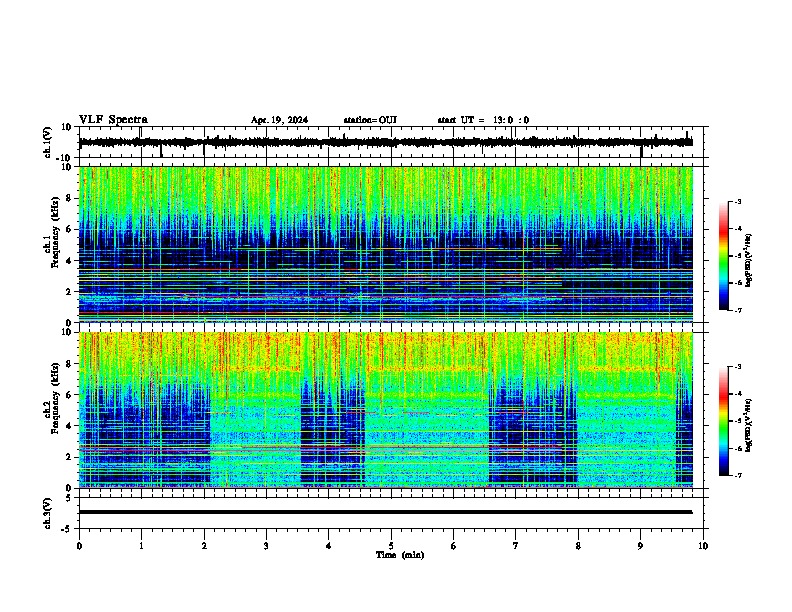The width and height of the screenshot is (792, 612).
Task: Click the 'VLF Spectra' title text
Action: (x=113, y=120)
